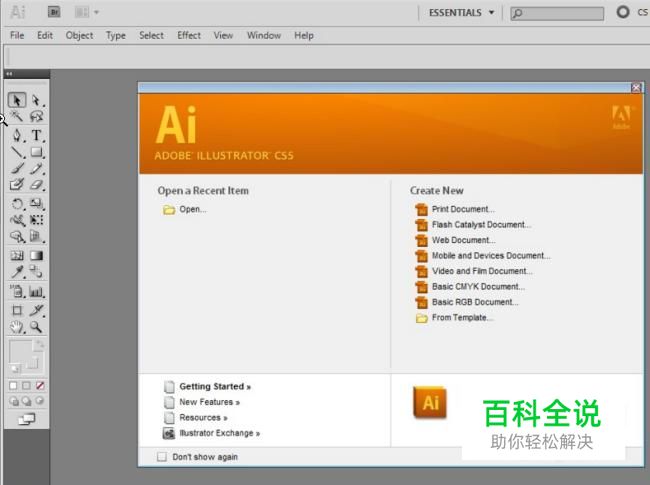Select the Scale tool
650x485 pixels.
(x=36, y=204)
